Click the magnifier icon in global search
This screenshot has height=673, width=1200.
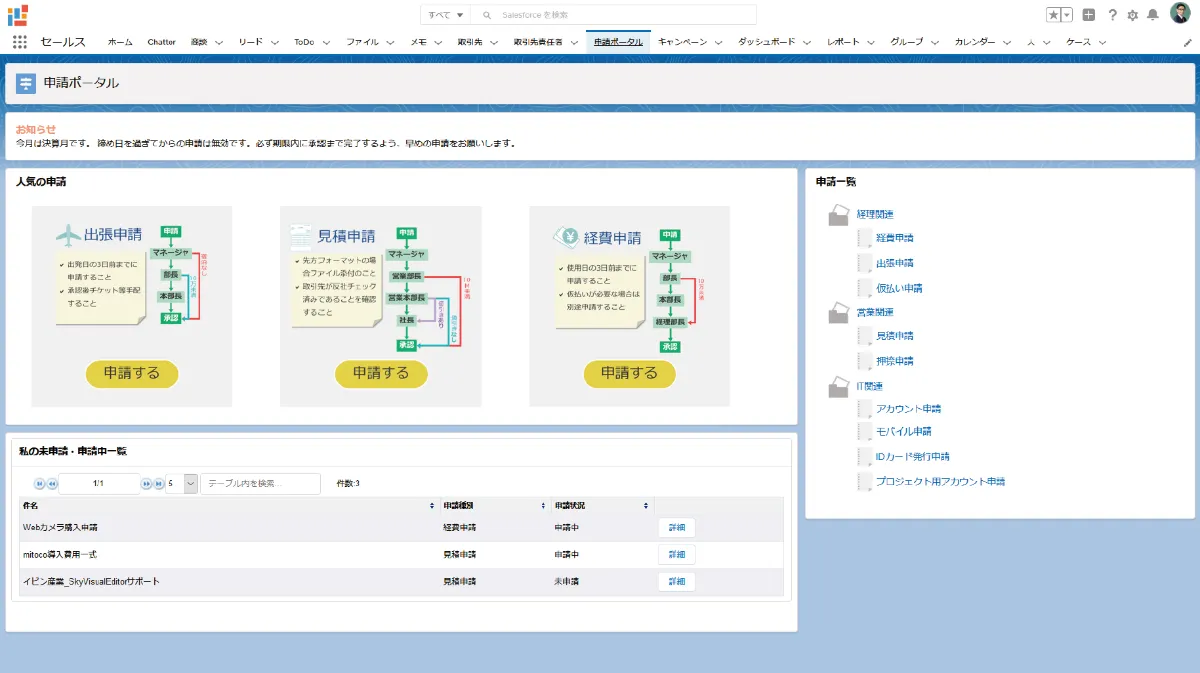coord(487,15)
